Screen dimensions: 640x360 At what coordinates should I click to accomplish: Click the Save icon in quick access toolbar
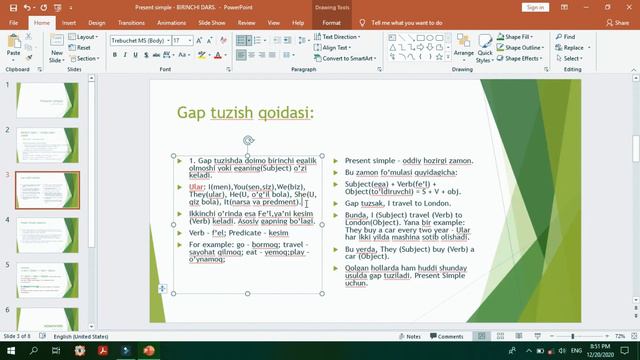[13, 7]
